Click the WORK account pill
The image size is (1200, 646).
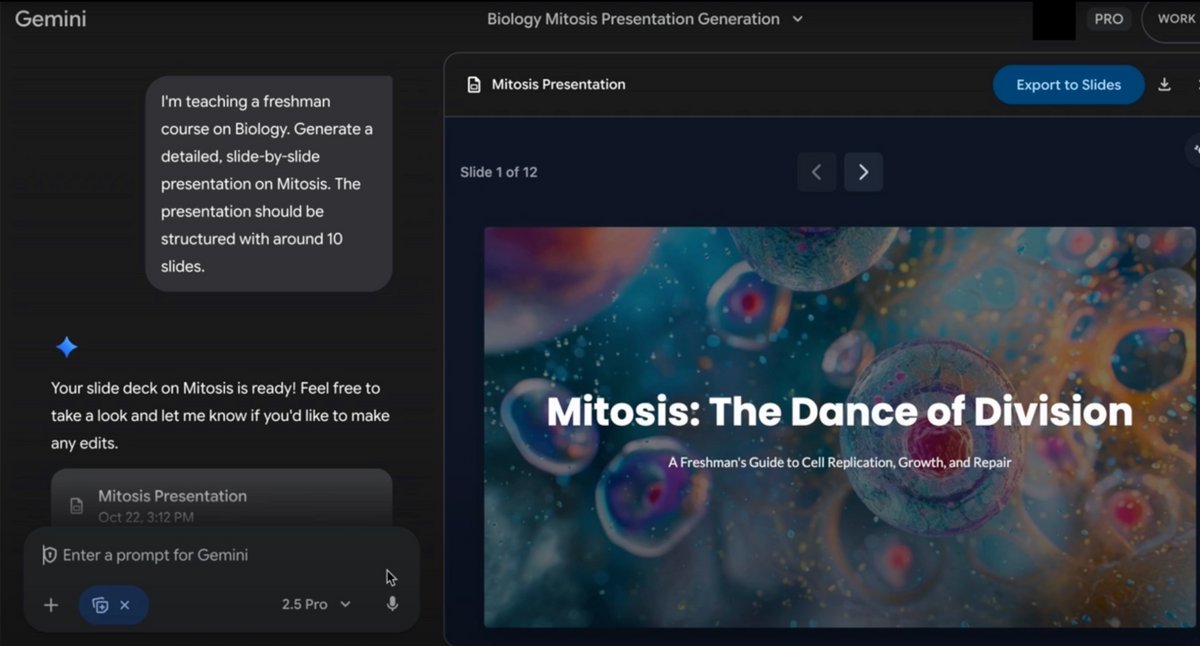1174,19
